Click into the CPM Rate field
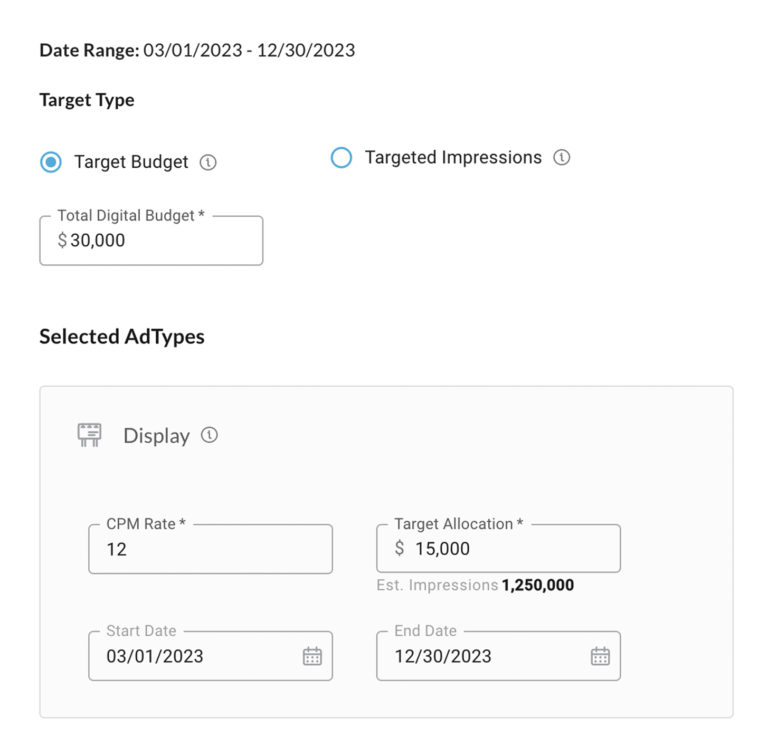This screenshot has width=768, height=747. pos(210,549)
